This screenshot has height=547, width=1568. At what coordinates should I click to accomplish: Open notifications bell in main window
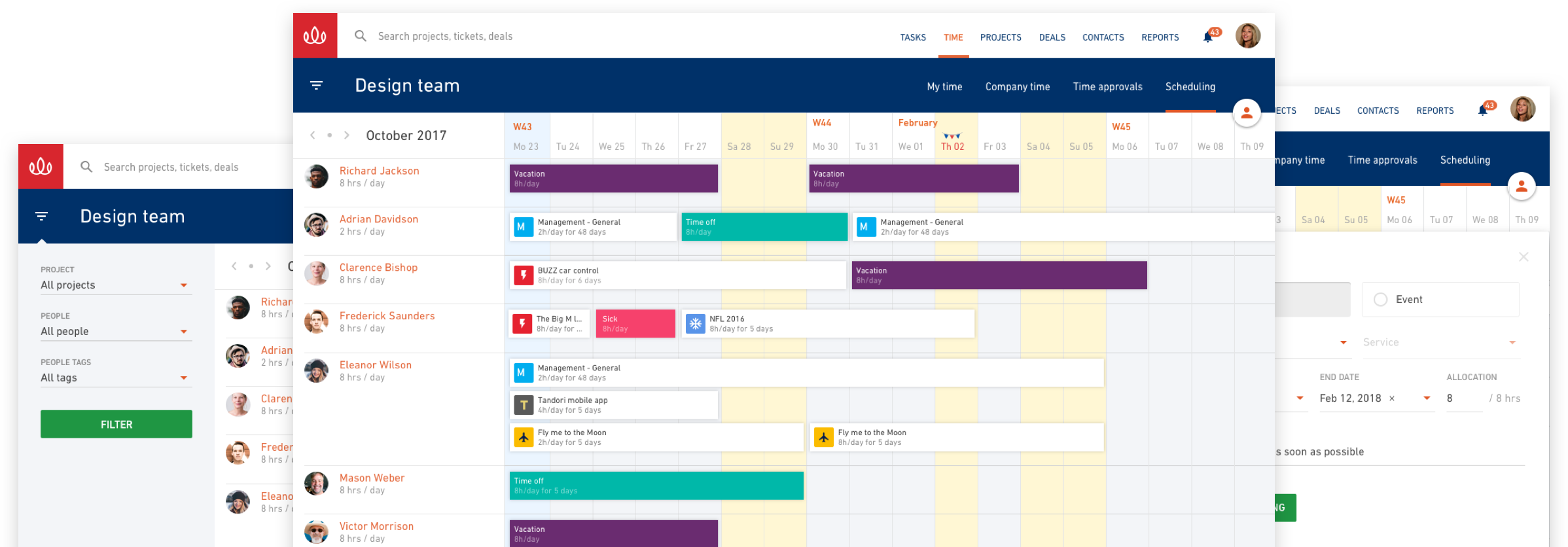1208,37
